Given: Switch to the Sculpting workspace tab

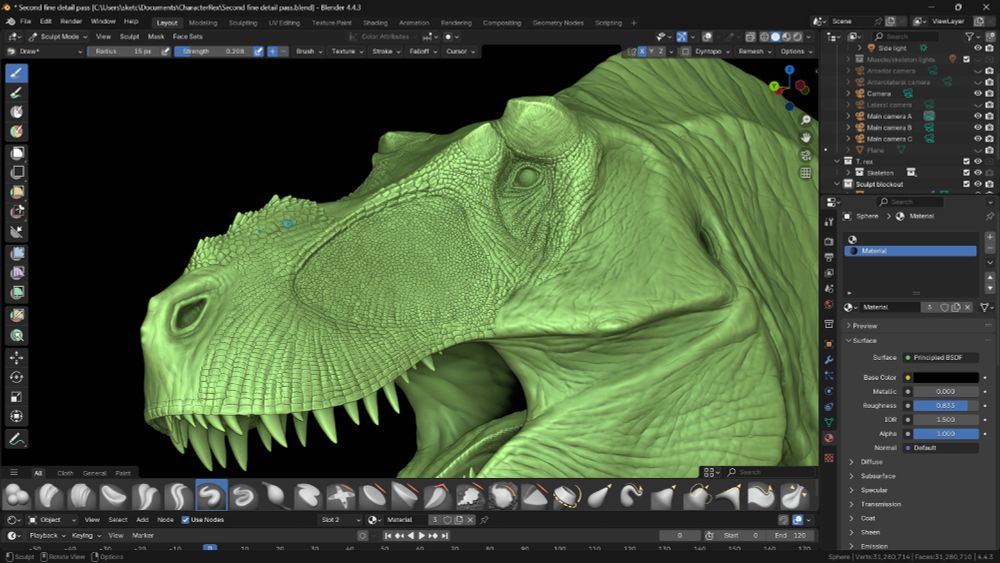Looking at the screenshot, I should (x=243, y=23).
